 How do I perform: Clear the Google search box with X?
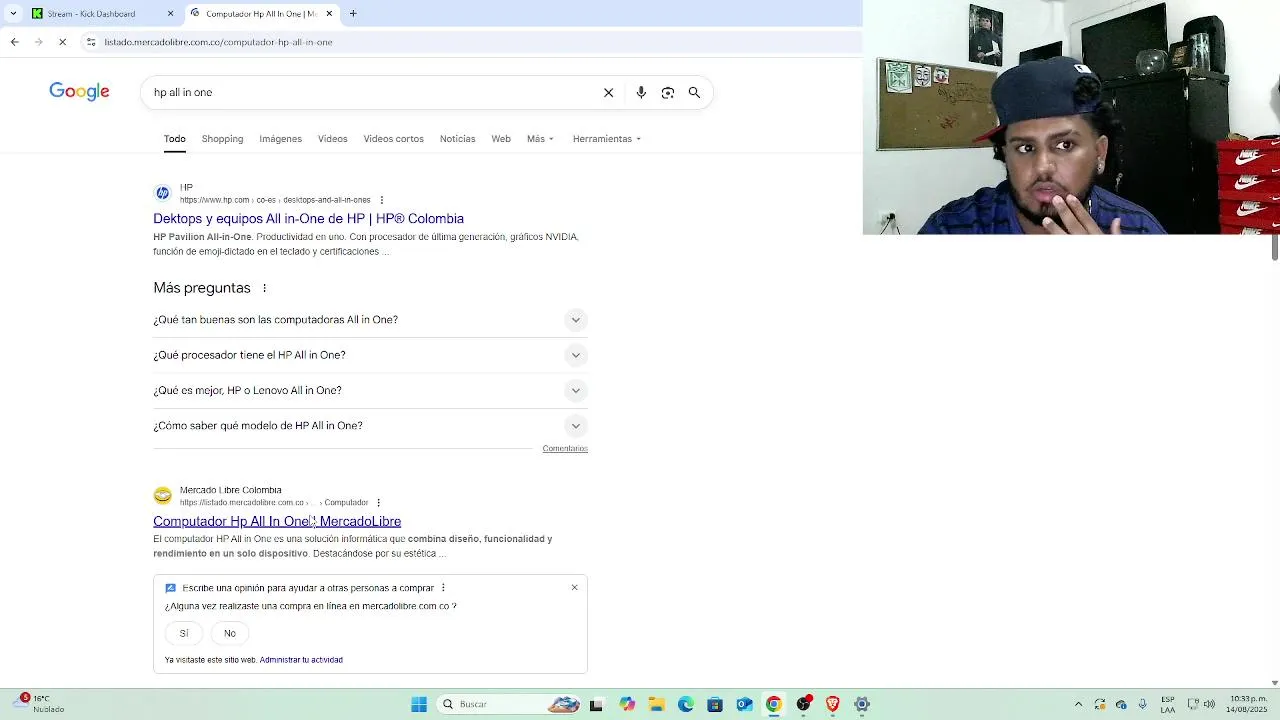pyautogui.click(x=608, y=92)
